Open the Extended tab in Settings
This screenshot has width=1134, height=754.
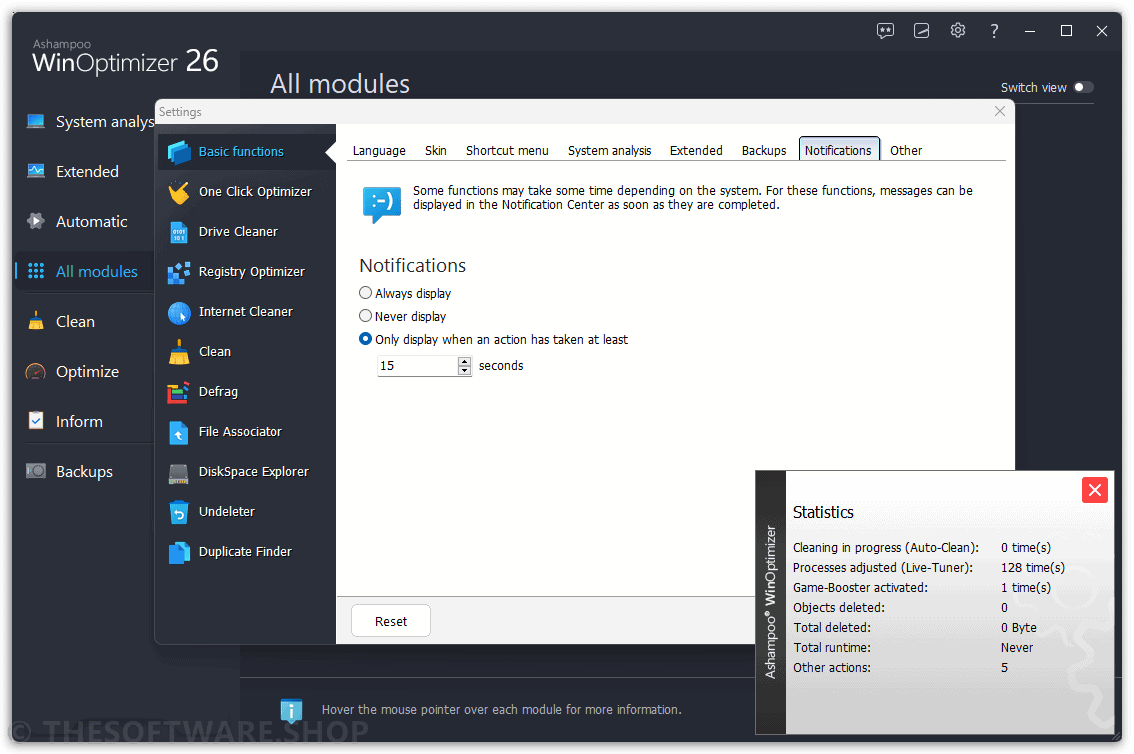[696, 150]
